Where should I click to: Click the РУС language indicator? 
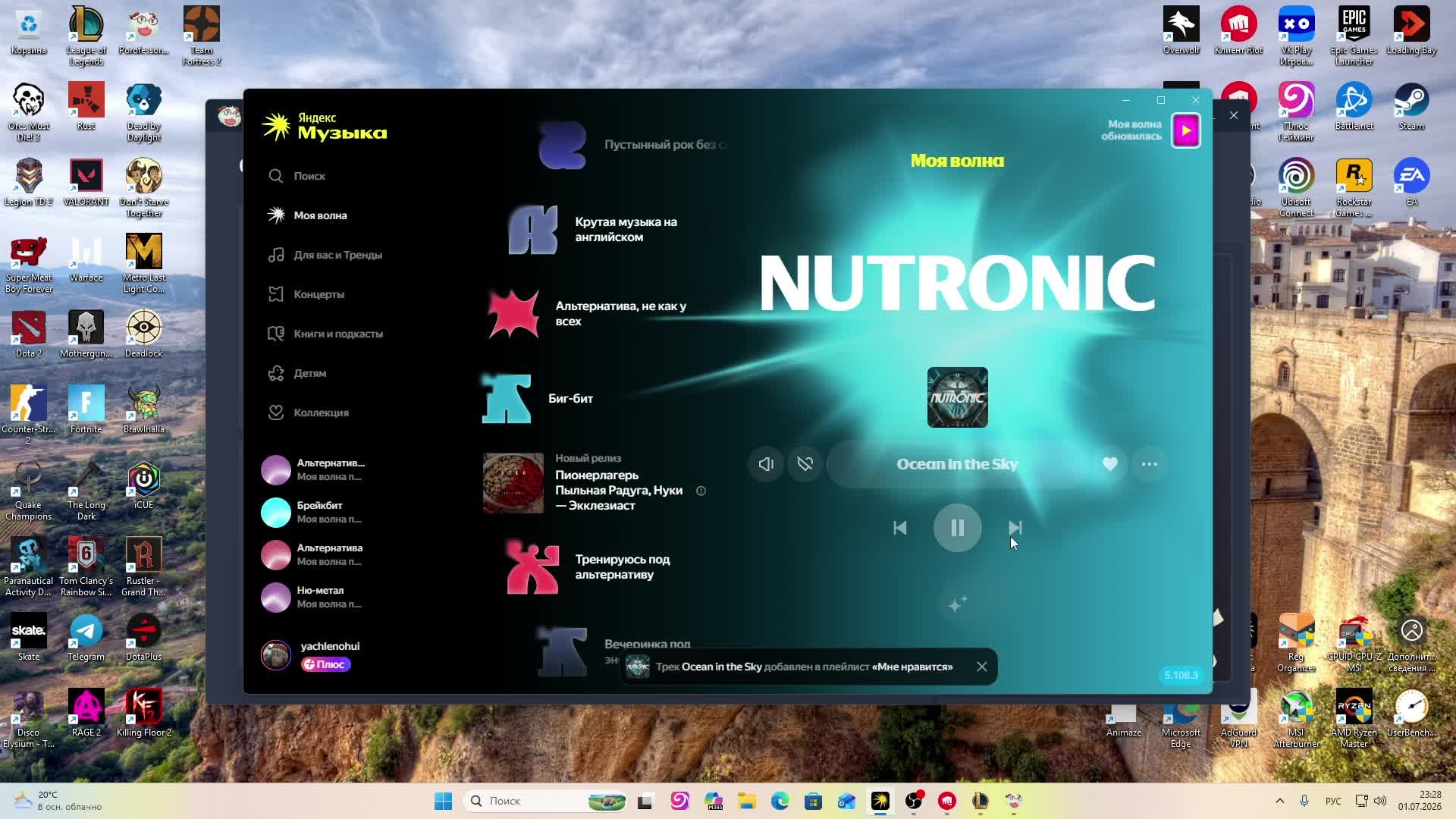coord(1332,801)
